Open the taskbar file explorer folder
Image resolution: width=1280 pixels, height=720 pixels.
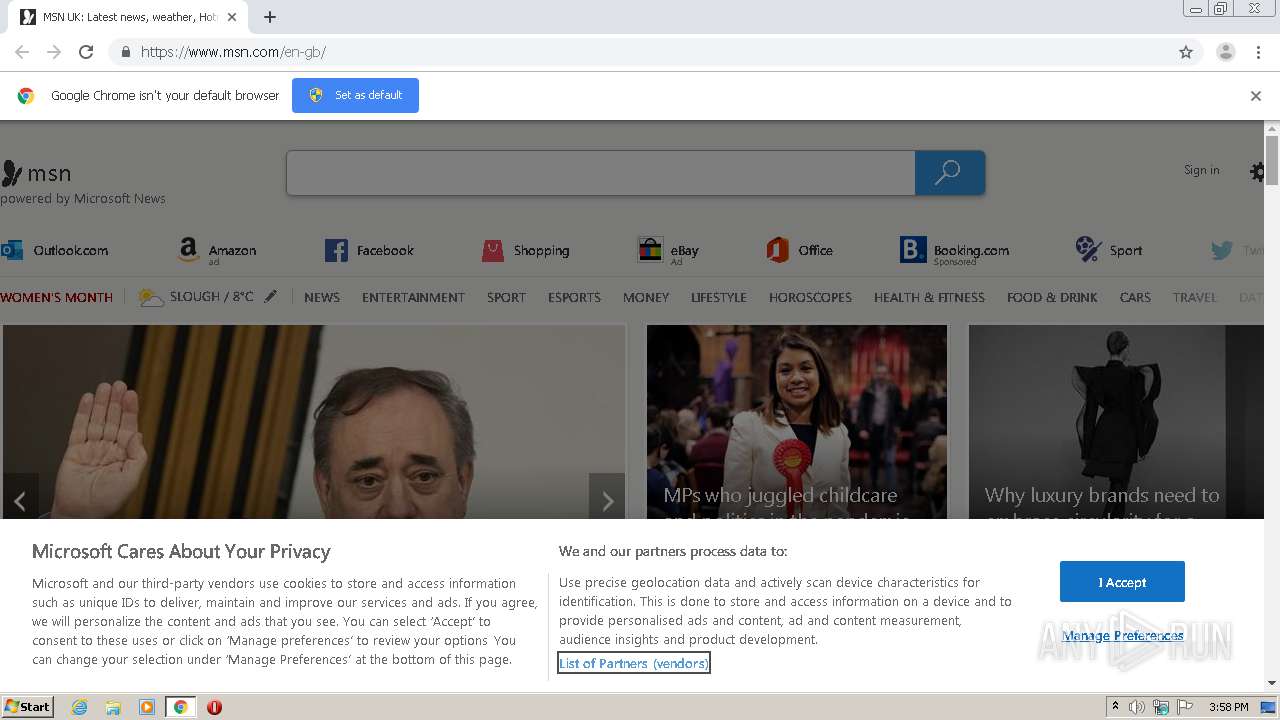tap(113, 707)
